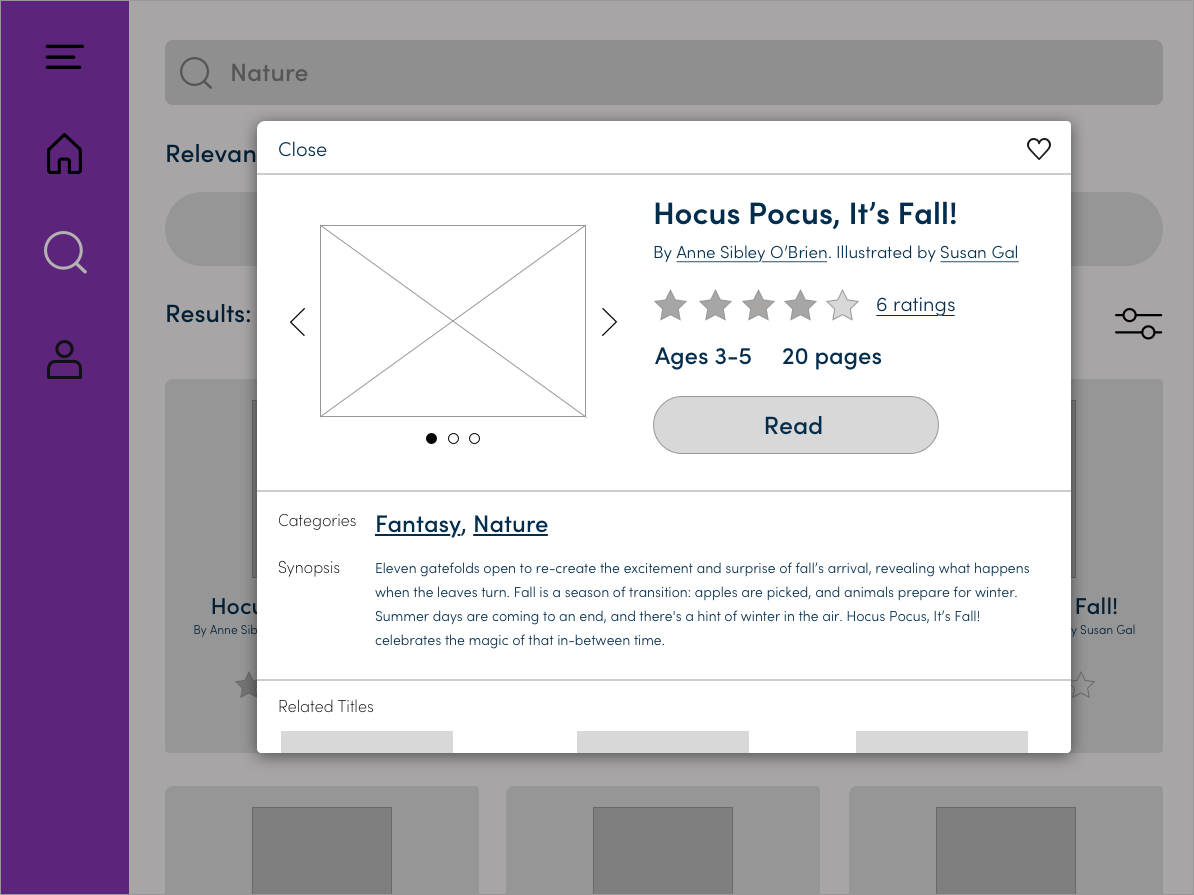Screen dimensions: 1194x895
Task: View the 6 ratings link
Action: pos(915,305)
